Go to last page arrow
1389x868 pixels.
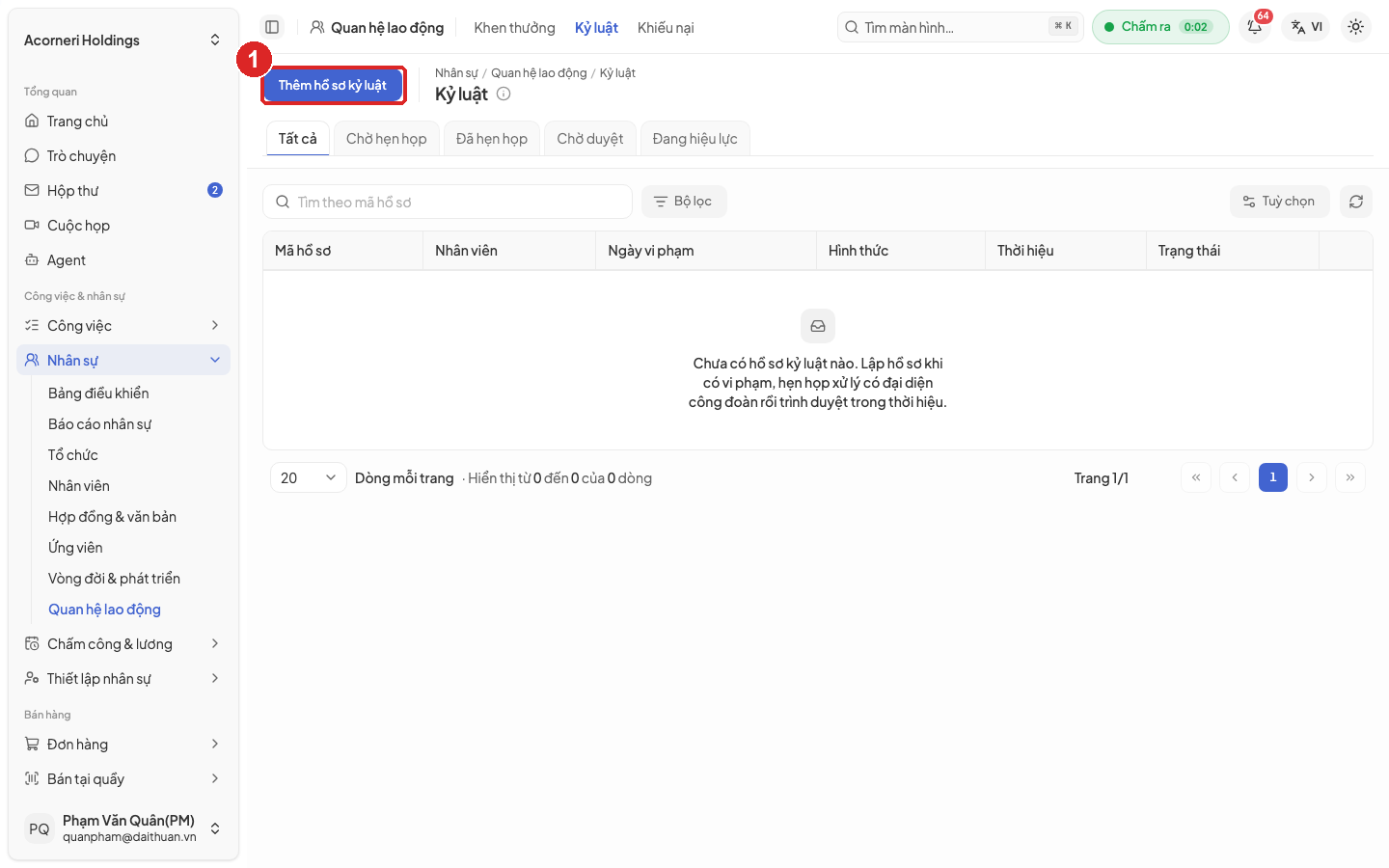(x=1350, y=477)
